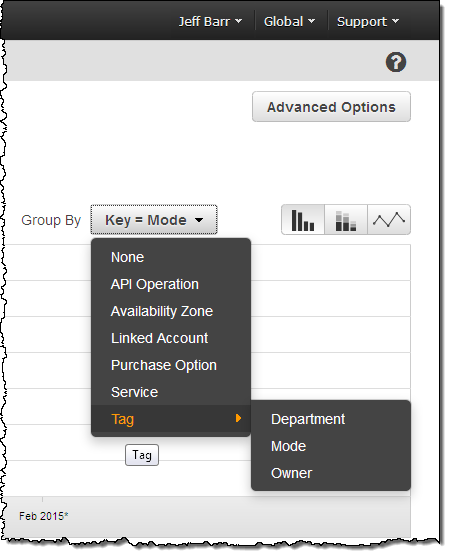Switch to the stacked bar chart view

[x=346, y=220]
